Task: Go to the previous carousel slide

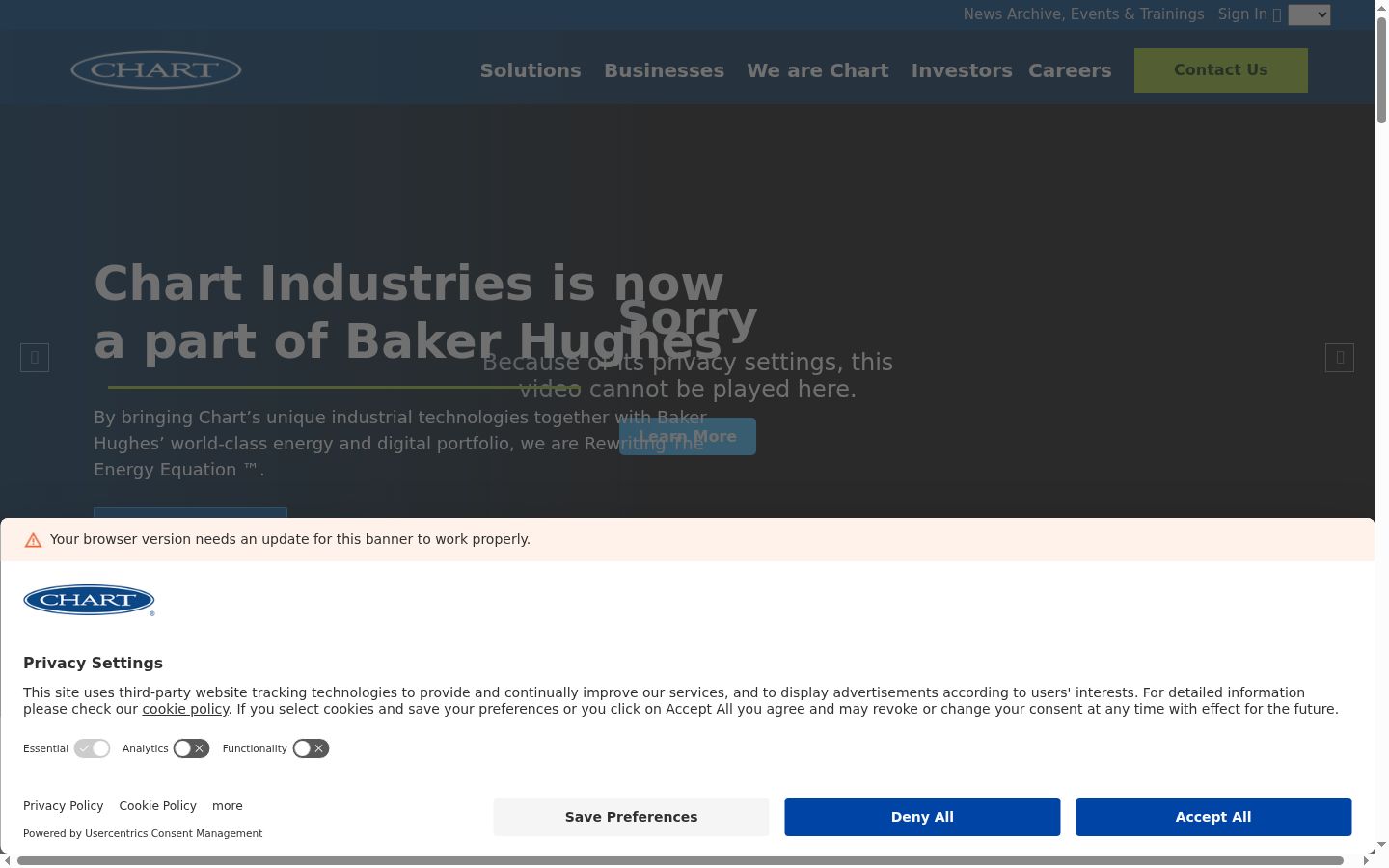Action: click(x=35, y=358)
